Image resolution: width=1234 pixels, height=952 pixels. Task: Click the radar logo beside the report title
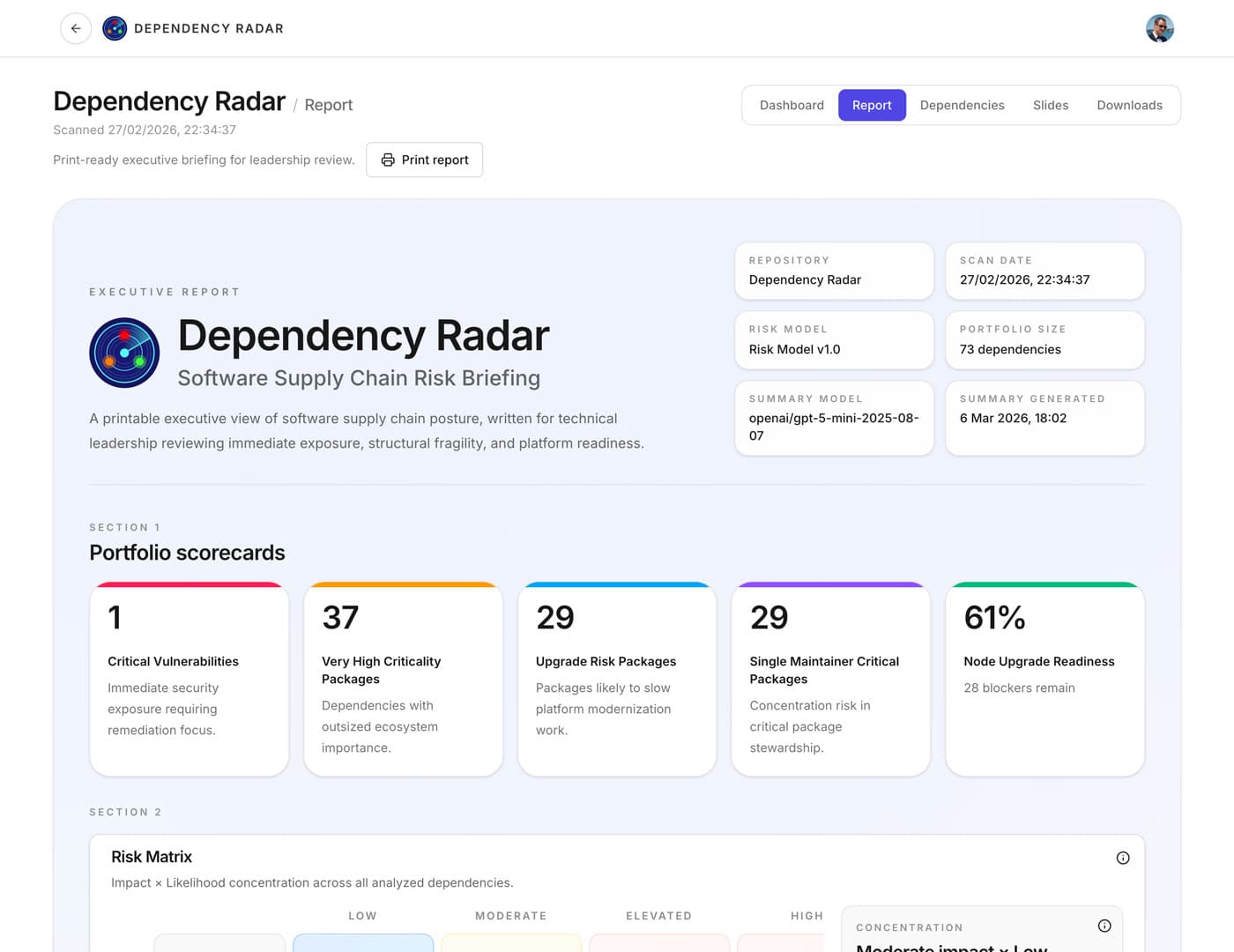[124, 353]
